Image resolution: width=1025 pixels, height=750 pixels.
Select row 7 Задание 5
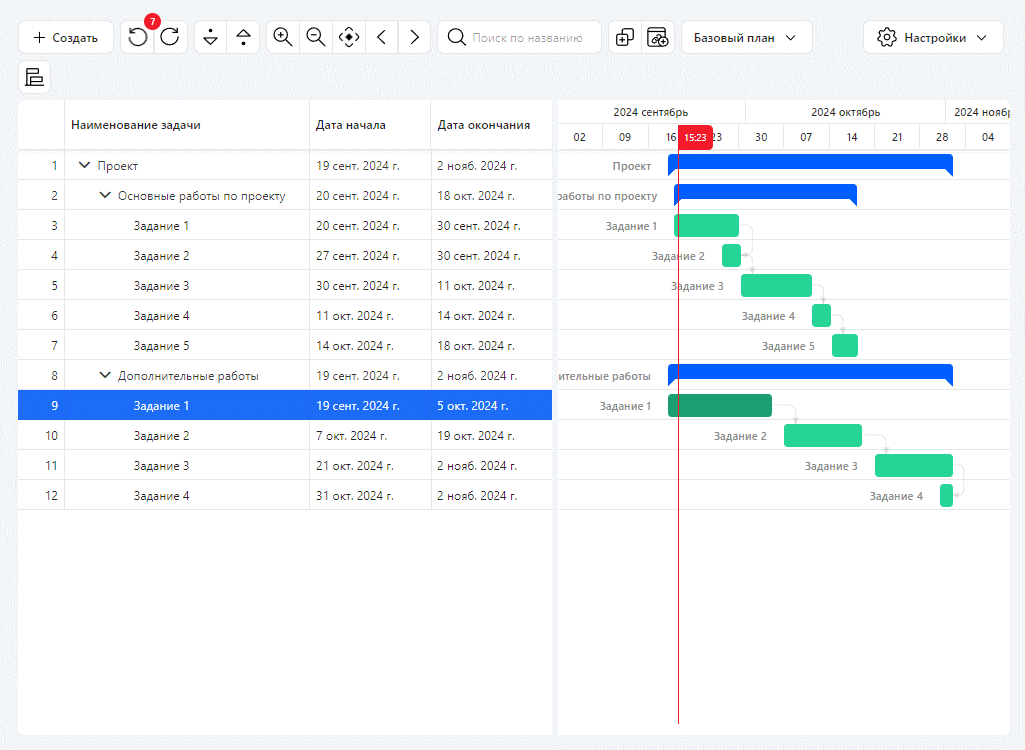pyautogui.click(x=285, y=346)
